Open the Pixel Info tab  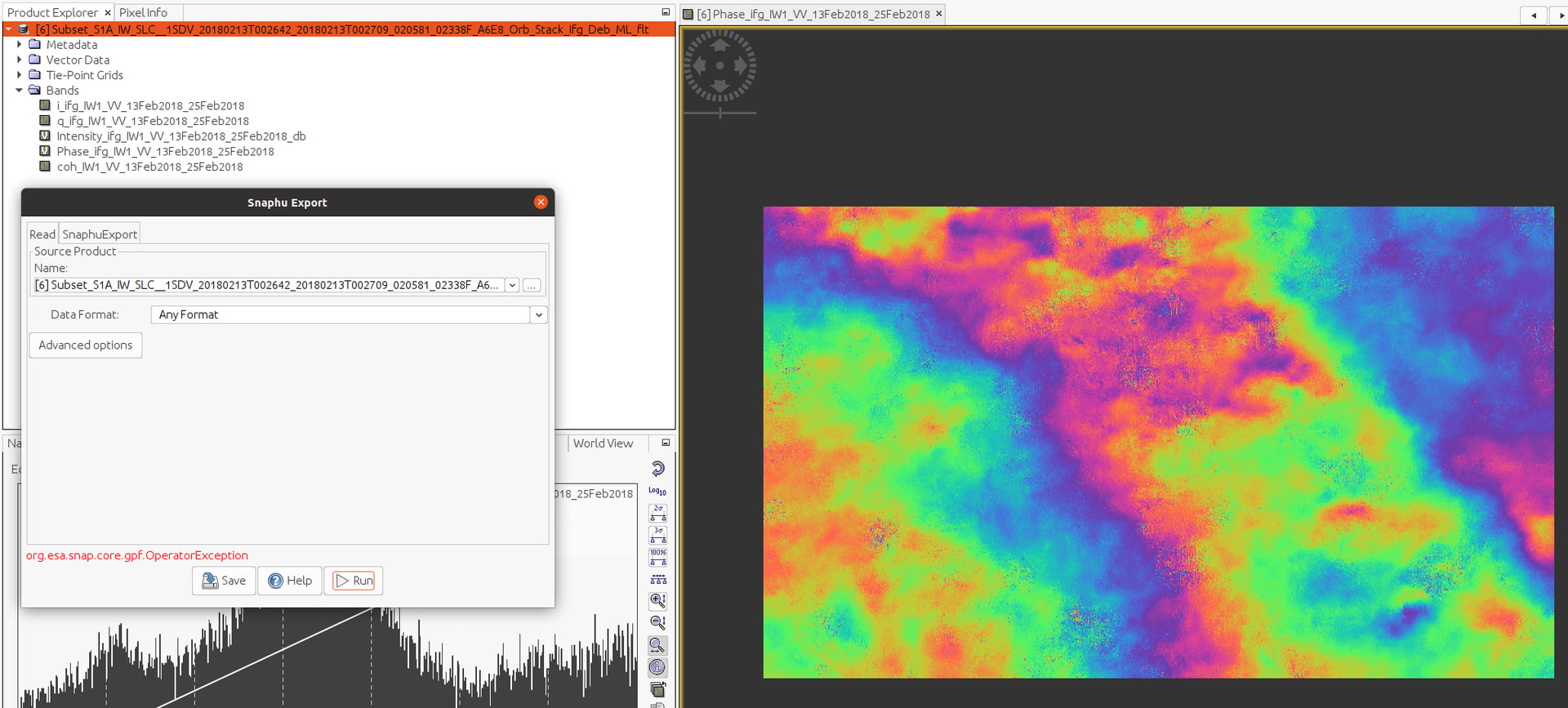[143, 12]
